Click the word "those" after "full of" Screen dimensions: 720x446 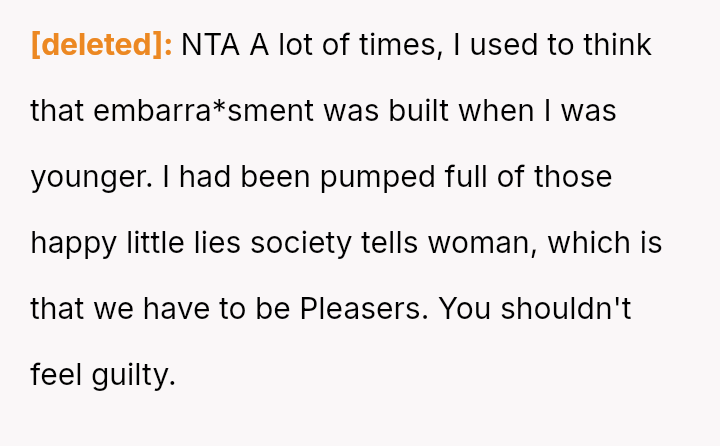[572, 177]
